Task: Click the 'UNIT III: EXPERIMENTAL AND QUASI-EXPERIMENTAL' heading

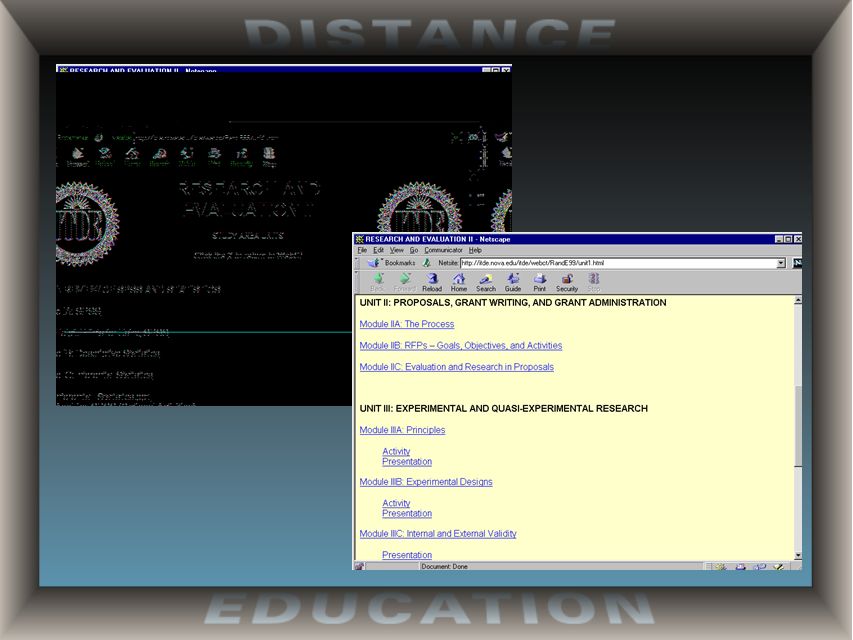Action: (504, 409)
